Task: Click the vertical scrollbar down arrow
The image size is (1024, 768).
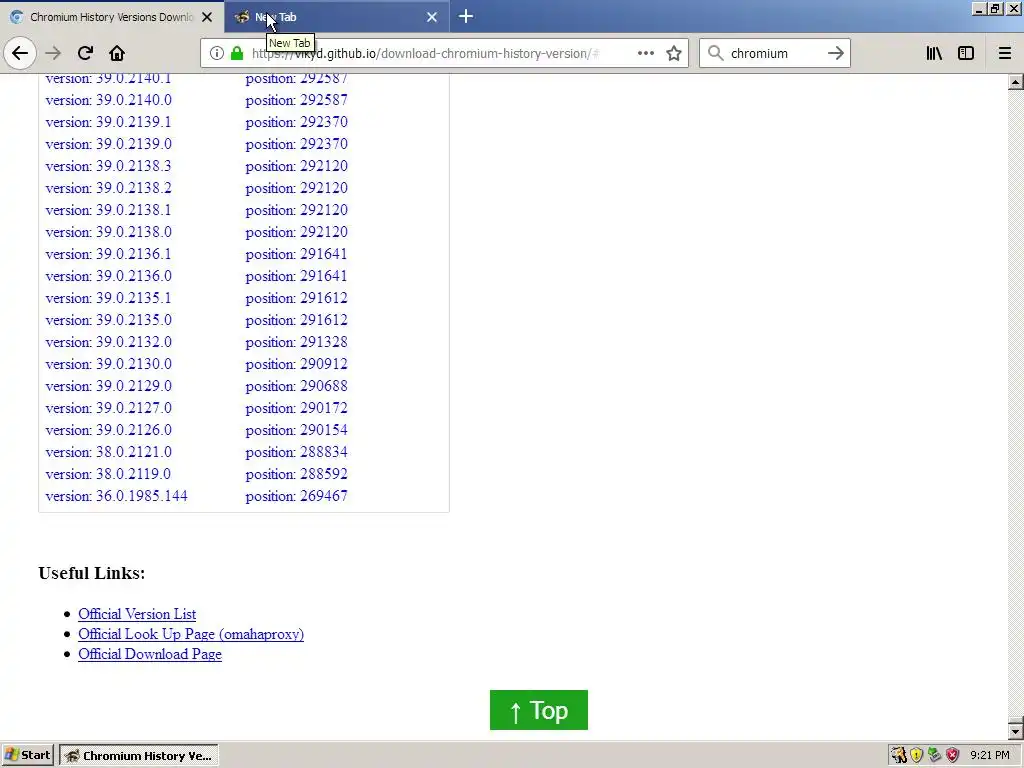Action: [x=1016, y=730]
